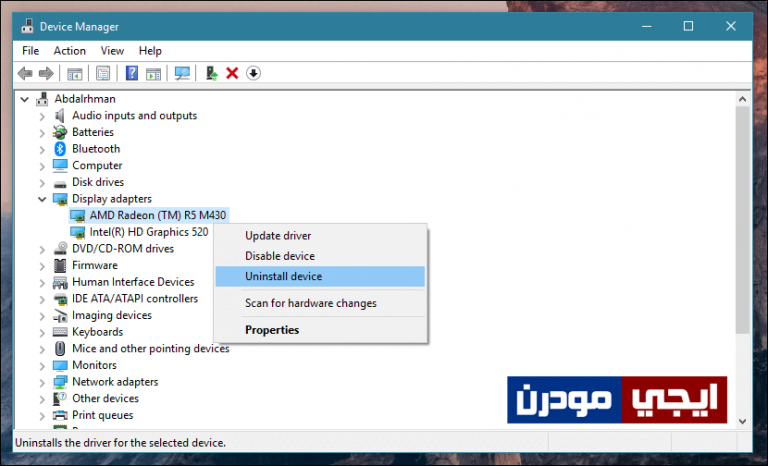Click the Network adapters icon
Image resolution: width=768 pixels, height=466 pixels.
(x=60, y=382)
